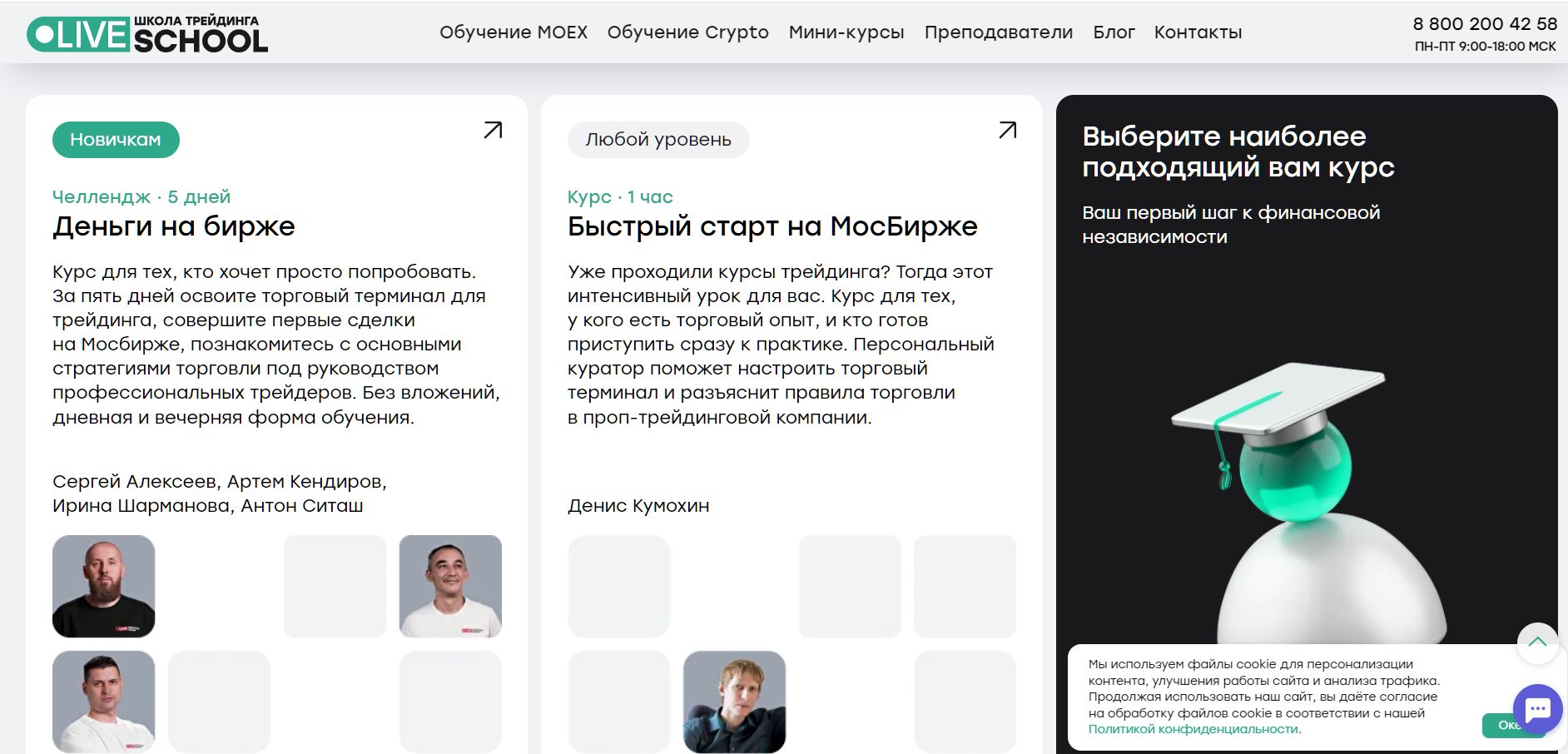Open the Блог page
The image size is (1568, 754).
coord(1114,32)
